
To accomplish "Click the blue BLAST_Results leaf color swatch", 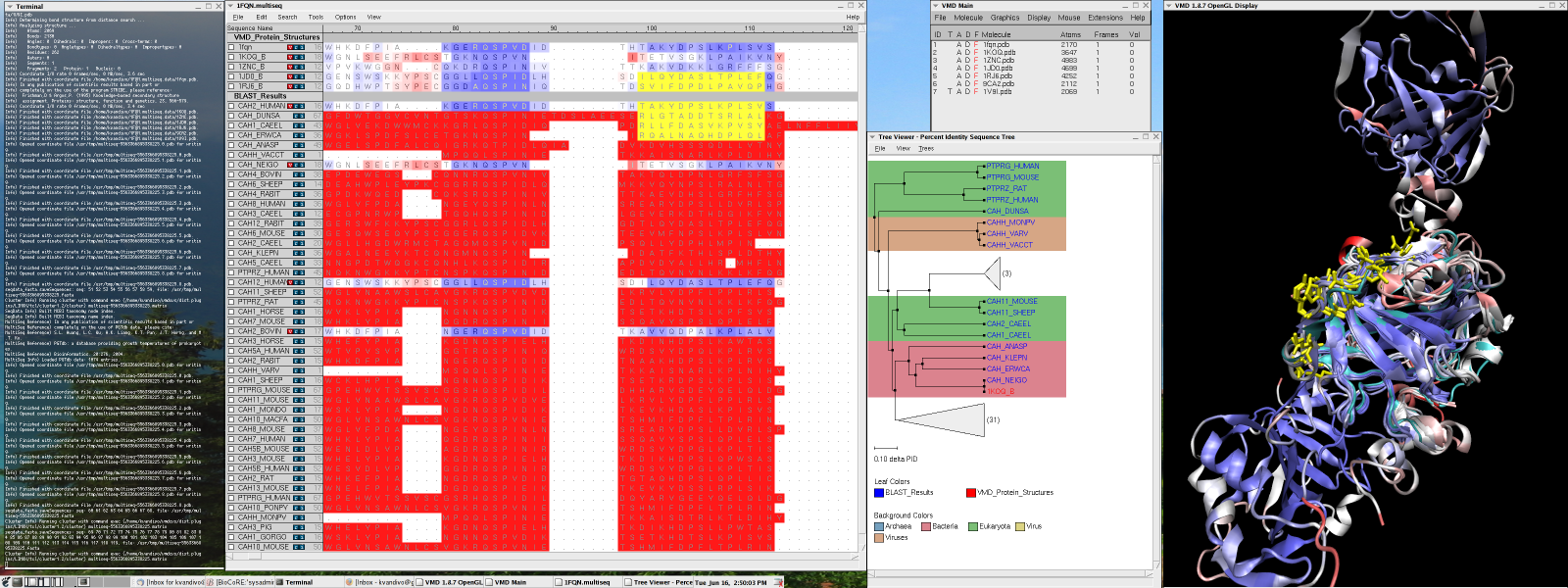I will (x=879, y=493).
